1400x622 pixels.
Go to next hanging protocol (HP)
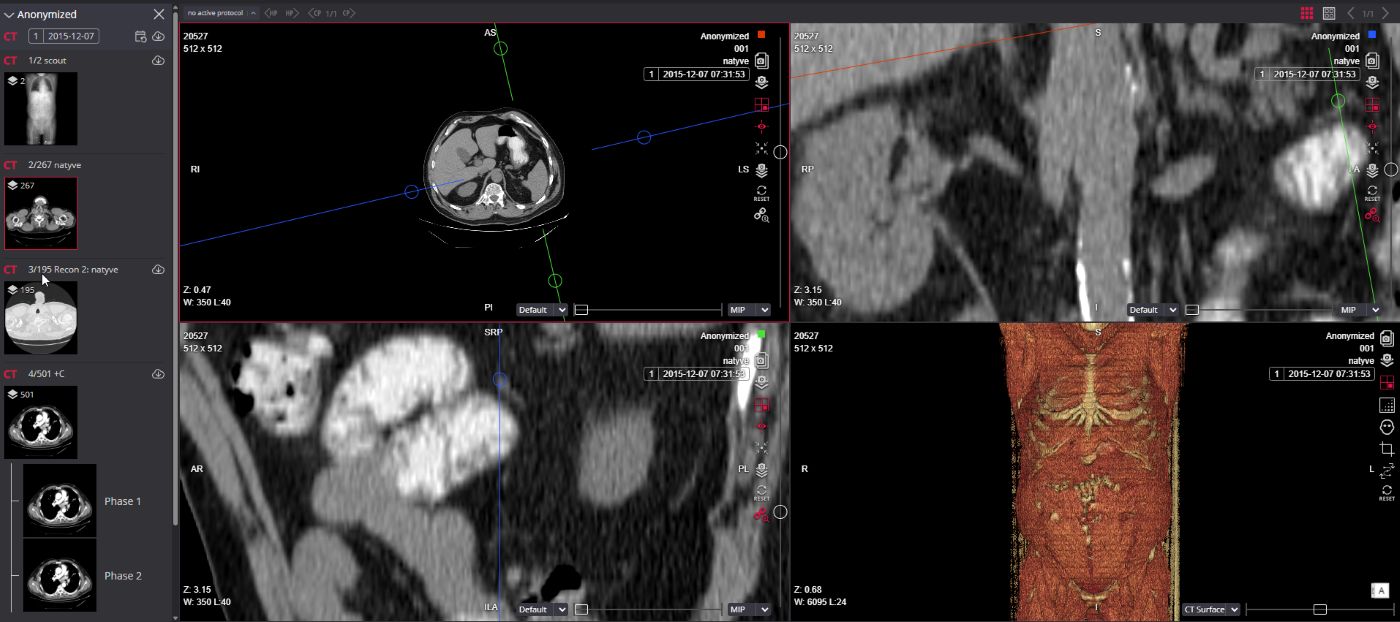(x=291, y=13)
